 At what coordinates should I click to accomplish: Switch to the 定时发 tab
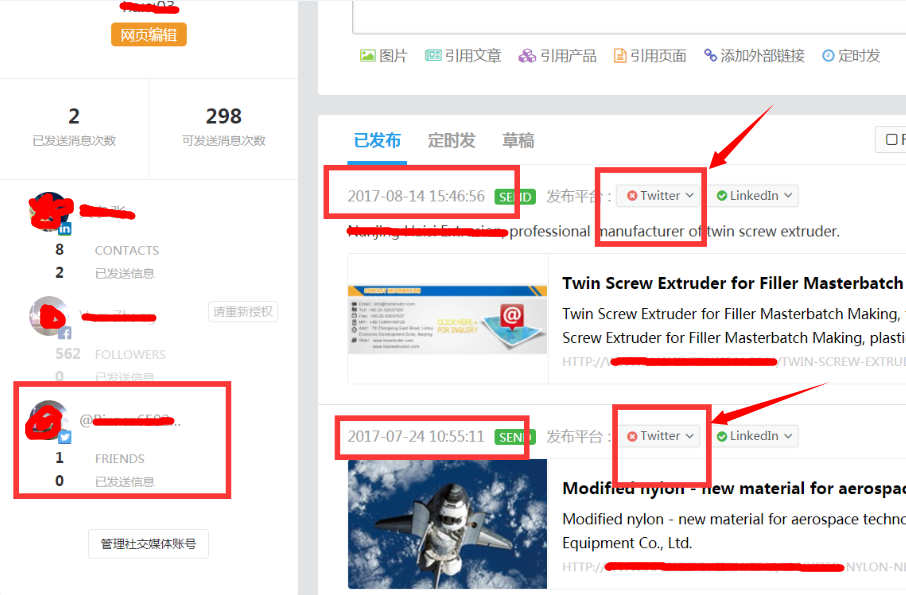point(451,140)
